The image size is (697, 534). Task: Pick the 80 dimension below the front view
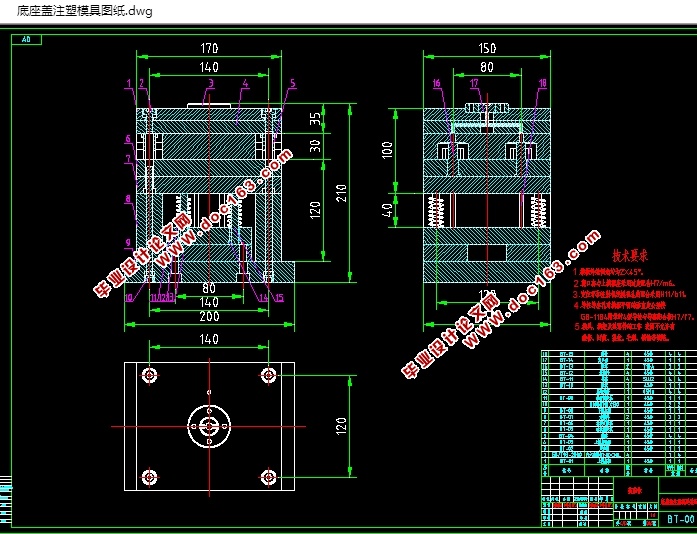(x=209, y=288)
